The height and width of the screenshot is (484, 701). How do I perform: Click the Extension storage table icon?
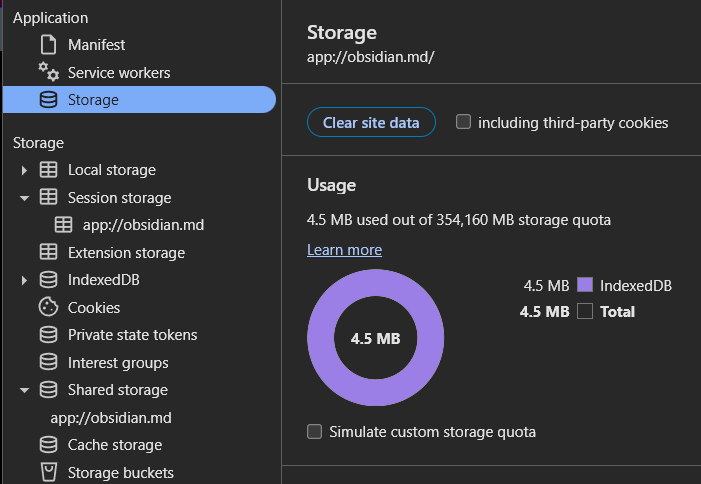pos(48,253)
